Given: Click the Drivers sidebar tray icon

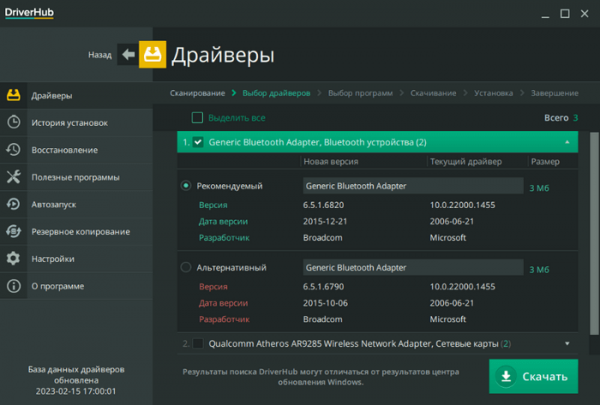Looking at the screenshot, I should point(13,95).
